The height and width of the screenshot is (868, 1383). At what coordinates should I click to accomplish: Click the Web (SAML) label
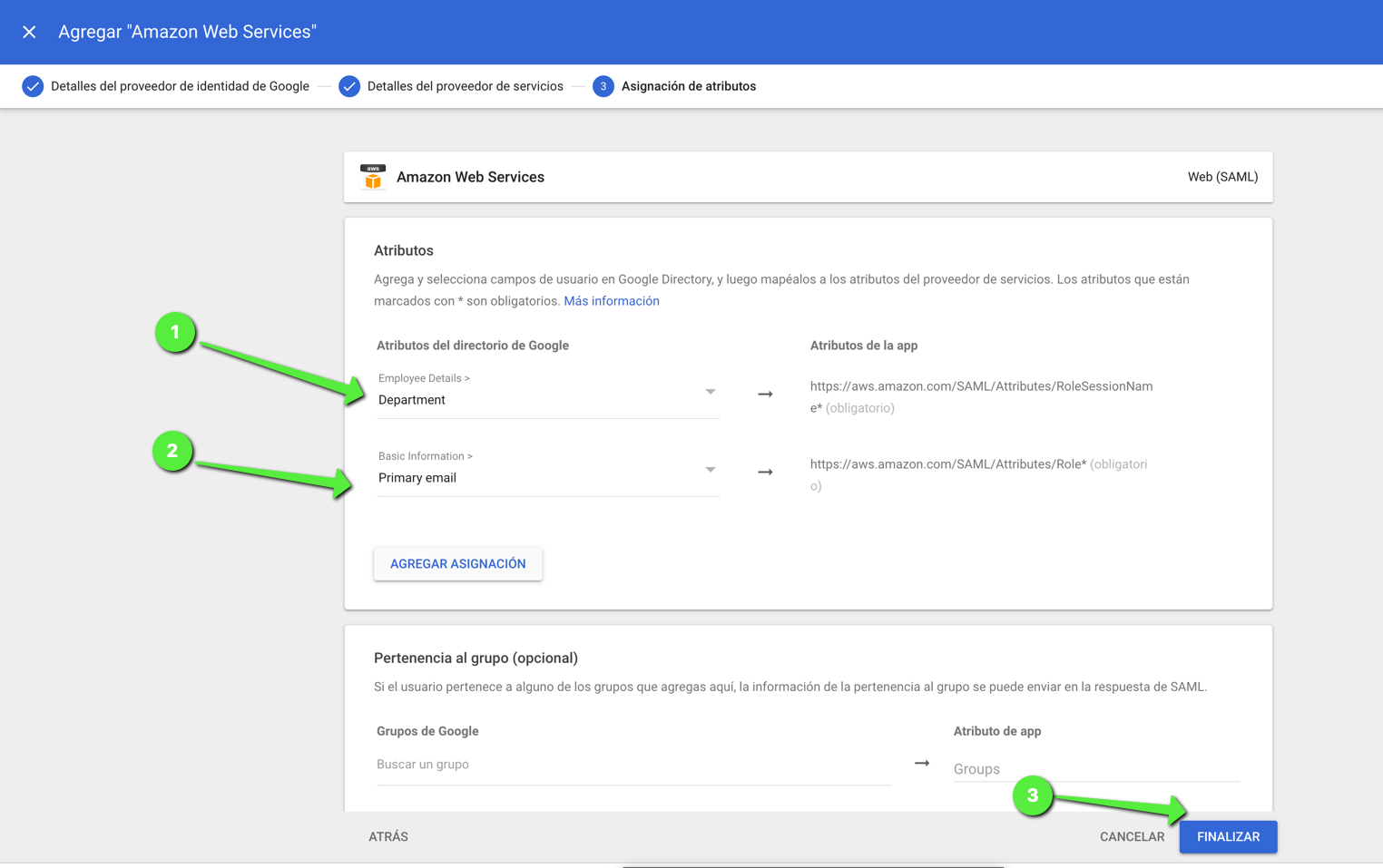(x=1222, y=177)
